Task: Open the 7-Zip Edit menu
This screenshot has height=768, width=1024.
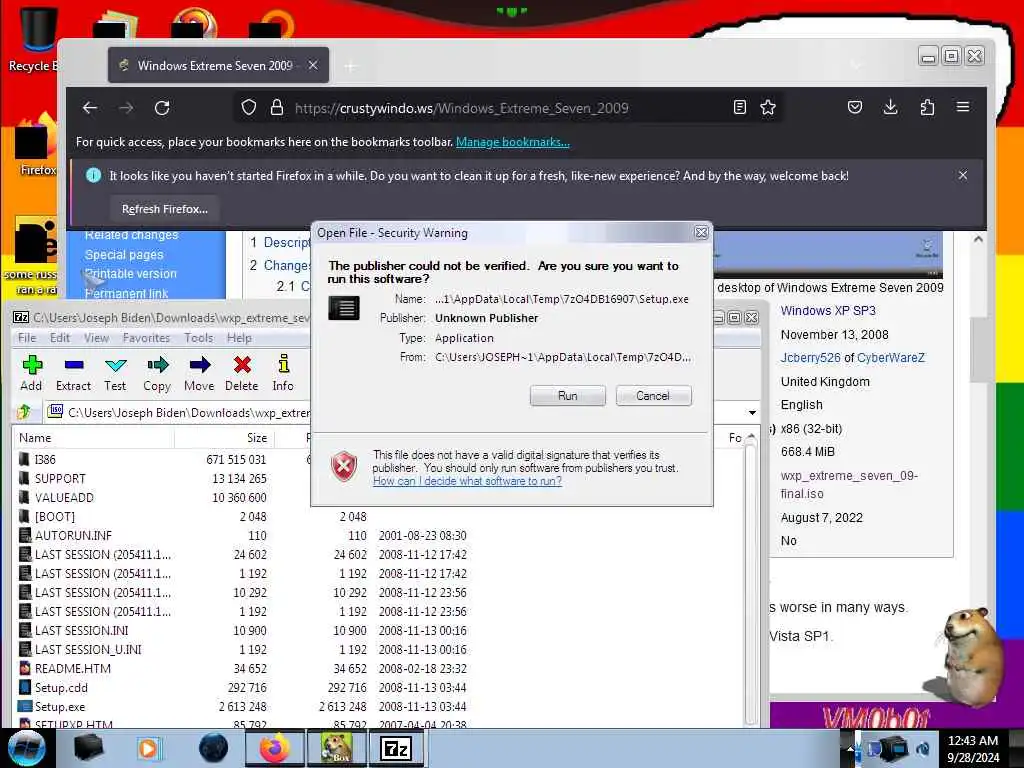Action: [x=59, y=338]
